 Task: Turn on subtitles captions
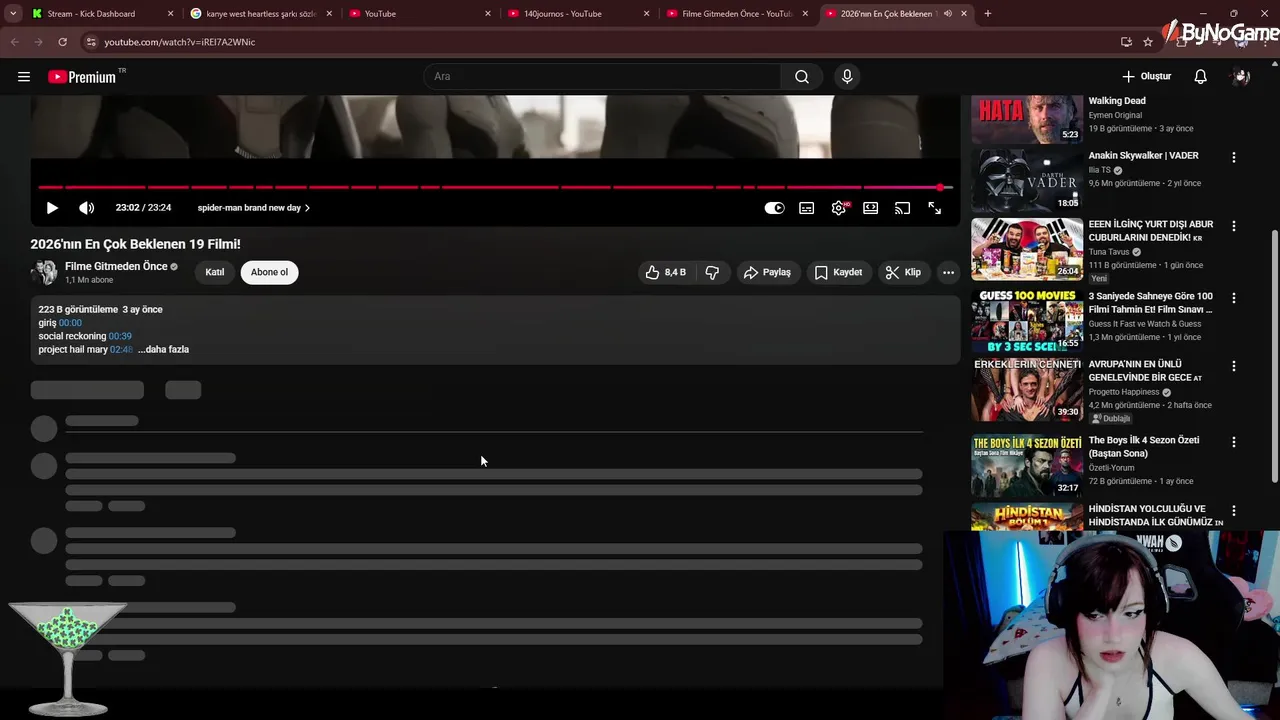[x=807, y=208]
